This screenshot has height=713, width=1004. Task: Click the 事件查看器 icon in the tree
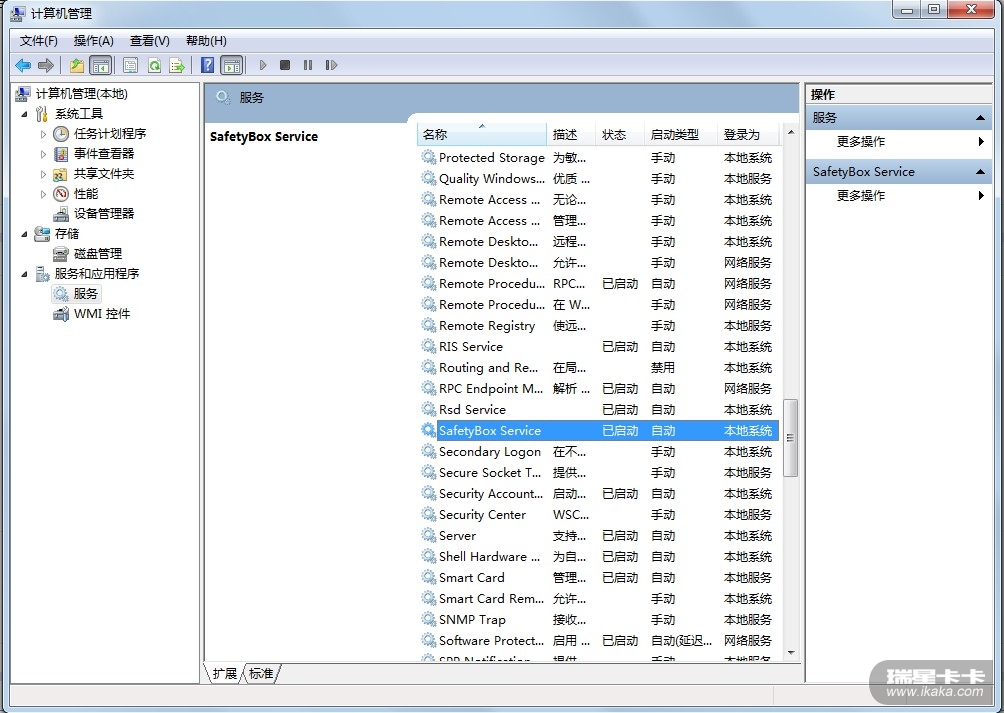61,154
